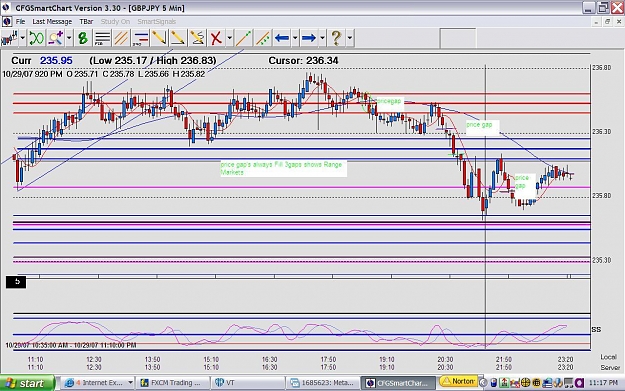Click the 'Curr 235.95' price readout
This screenshot has width=625, height=391.
(42, 61)
